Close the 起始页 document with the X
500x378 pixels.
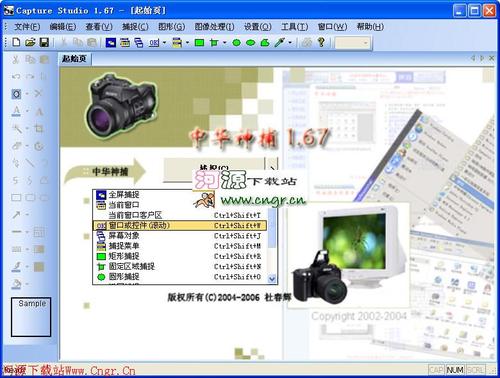pos(491,58)
